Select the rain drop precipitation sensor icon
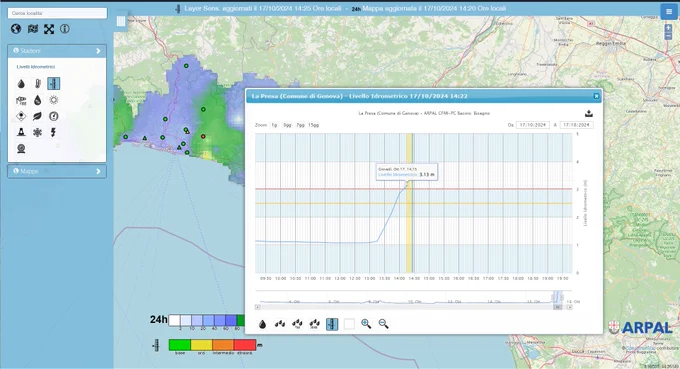 point(21,84)
